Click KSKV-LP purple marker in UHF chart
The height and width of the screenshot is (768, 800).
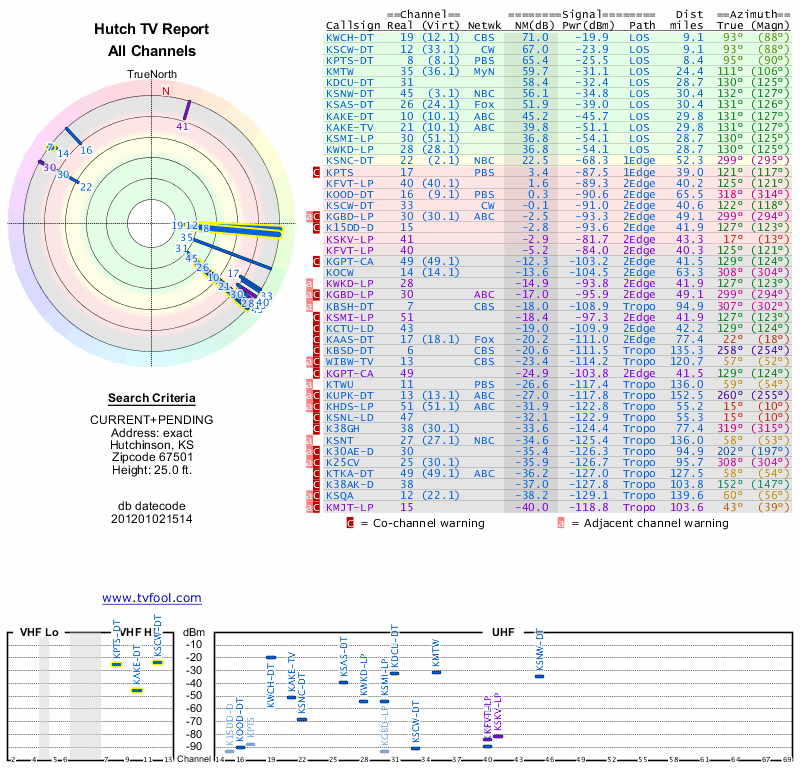pyautogui.click(x=498, y=736)
